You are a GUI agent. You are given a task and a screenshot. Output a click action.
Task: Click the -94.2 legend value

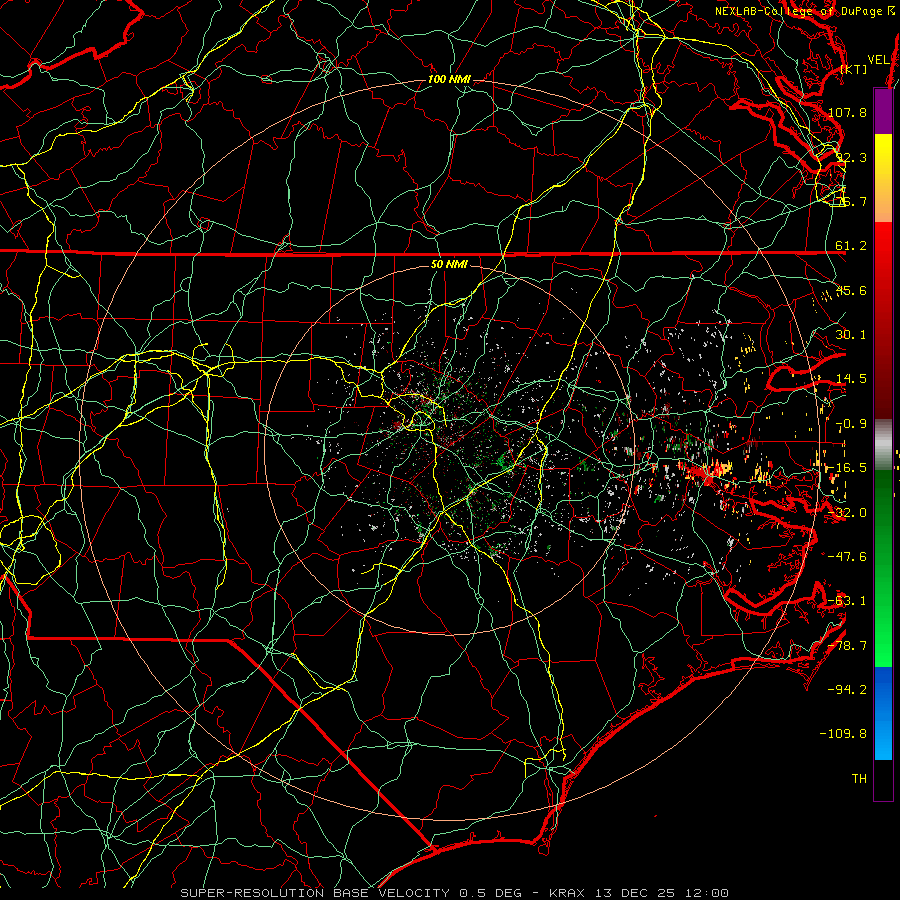[847, 690]
